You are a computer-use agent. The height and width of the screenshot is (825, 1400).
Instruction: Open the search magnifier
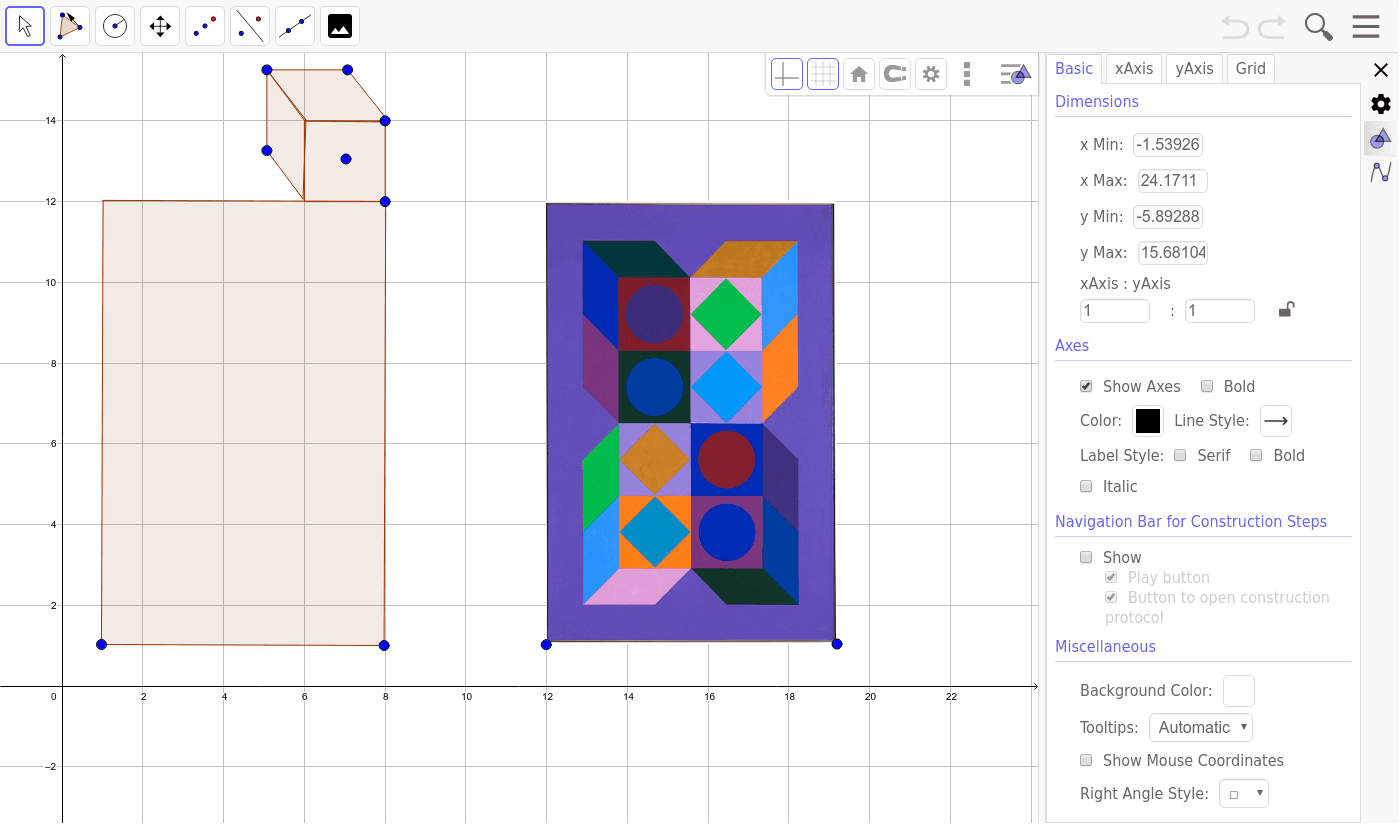pyautogui.click(x=1319, y=27)
